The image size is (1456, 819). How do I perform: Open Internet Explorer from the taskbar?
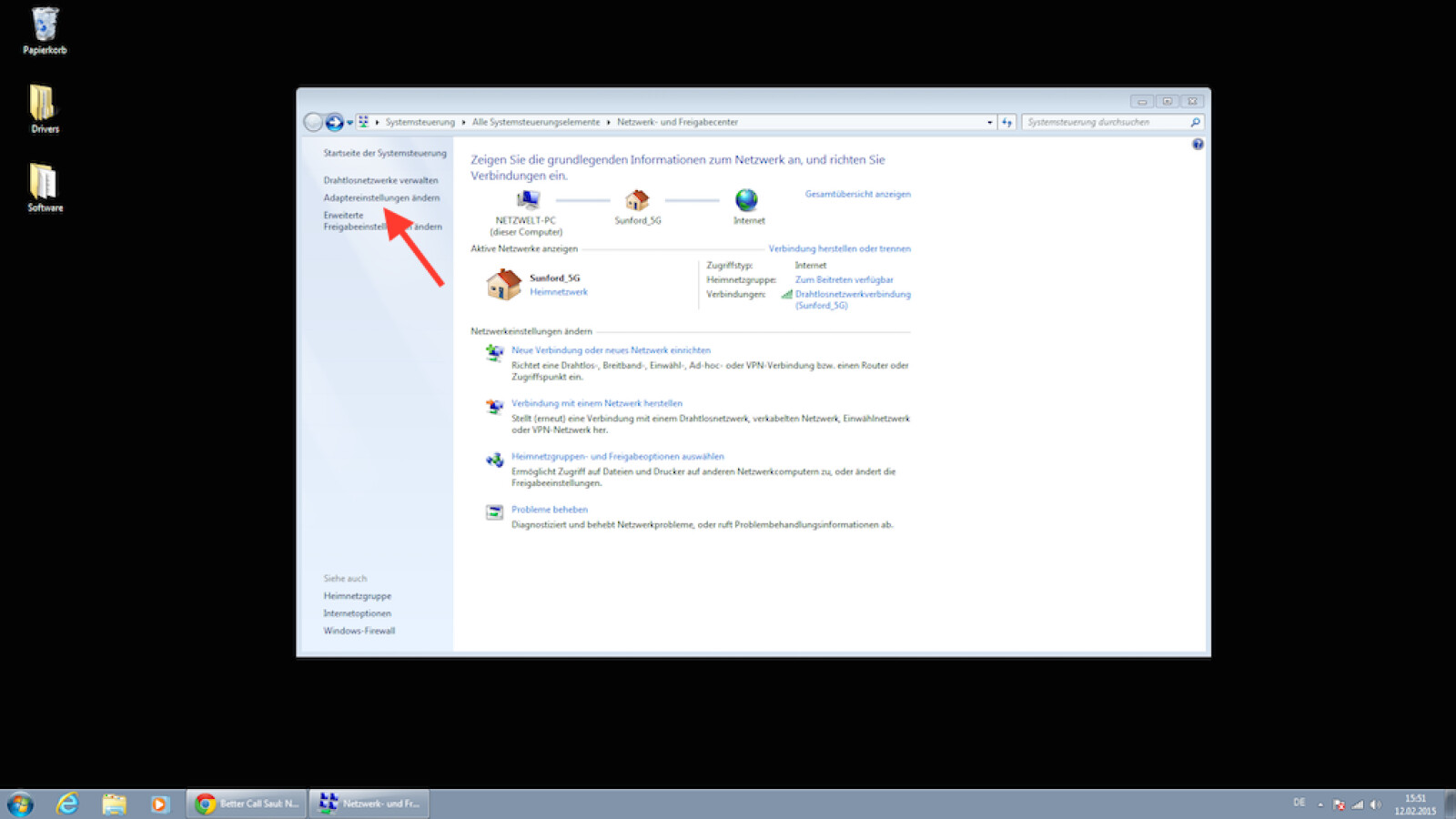pyautogui.click(x=67, y=804)
